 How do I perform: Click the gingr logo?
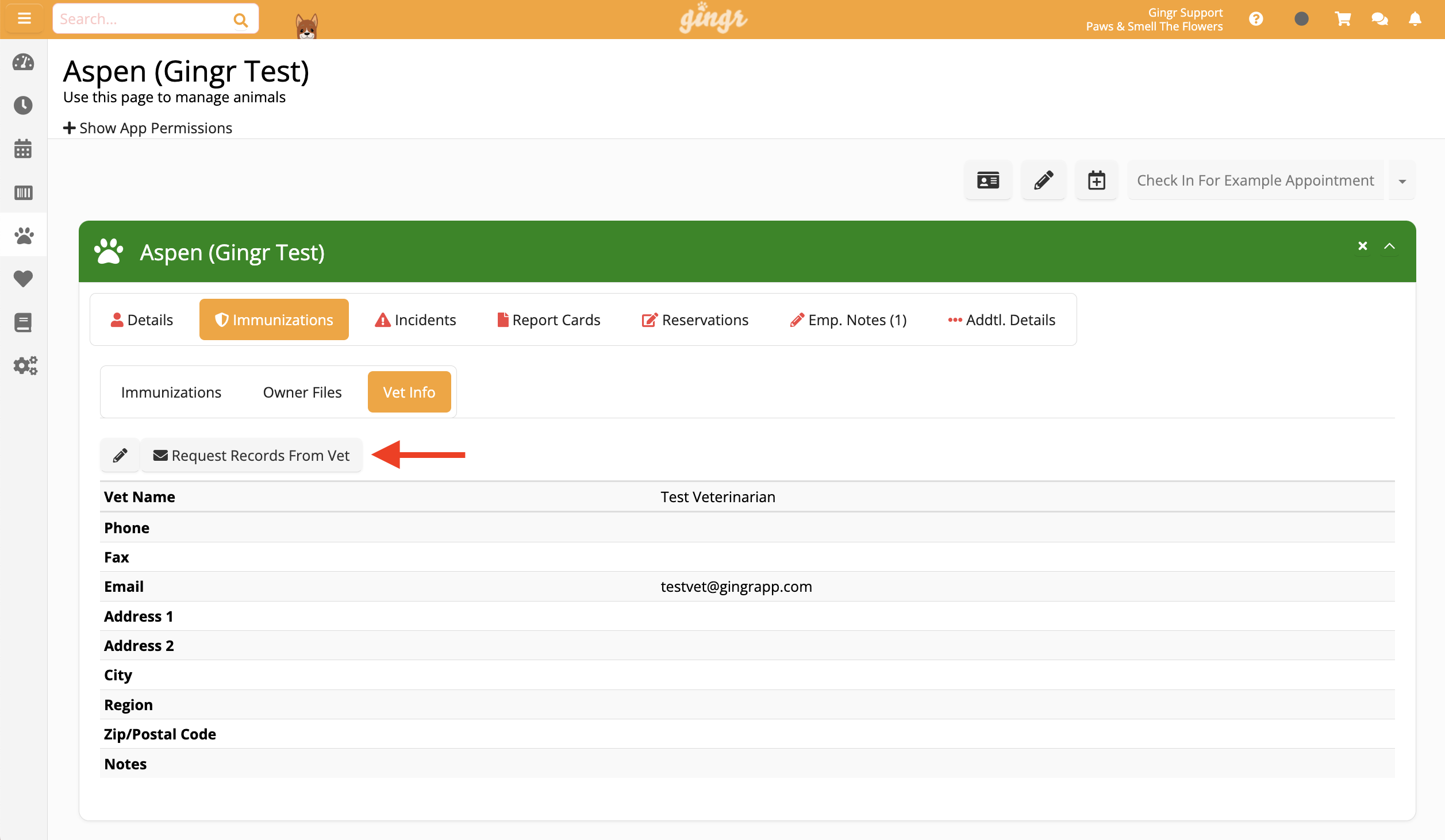click(713, 18)
